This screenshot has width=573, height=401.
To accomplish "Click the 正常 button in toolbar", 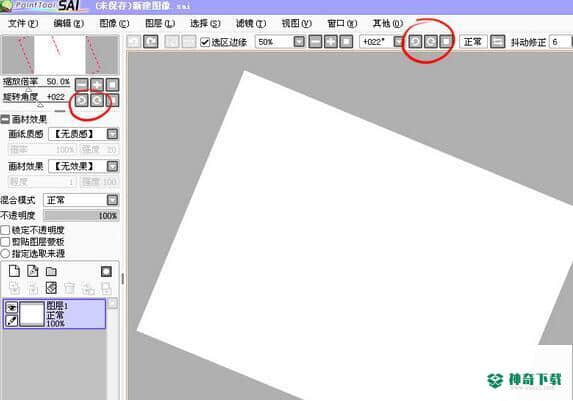I will (x=473, y=42).
